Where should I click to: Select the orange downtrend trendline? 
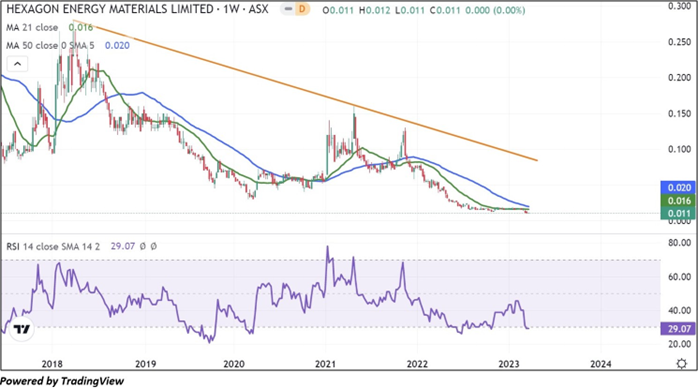point(305,90)
